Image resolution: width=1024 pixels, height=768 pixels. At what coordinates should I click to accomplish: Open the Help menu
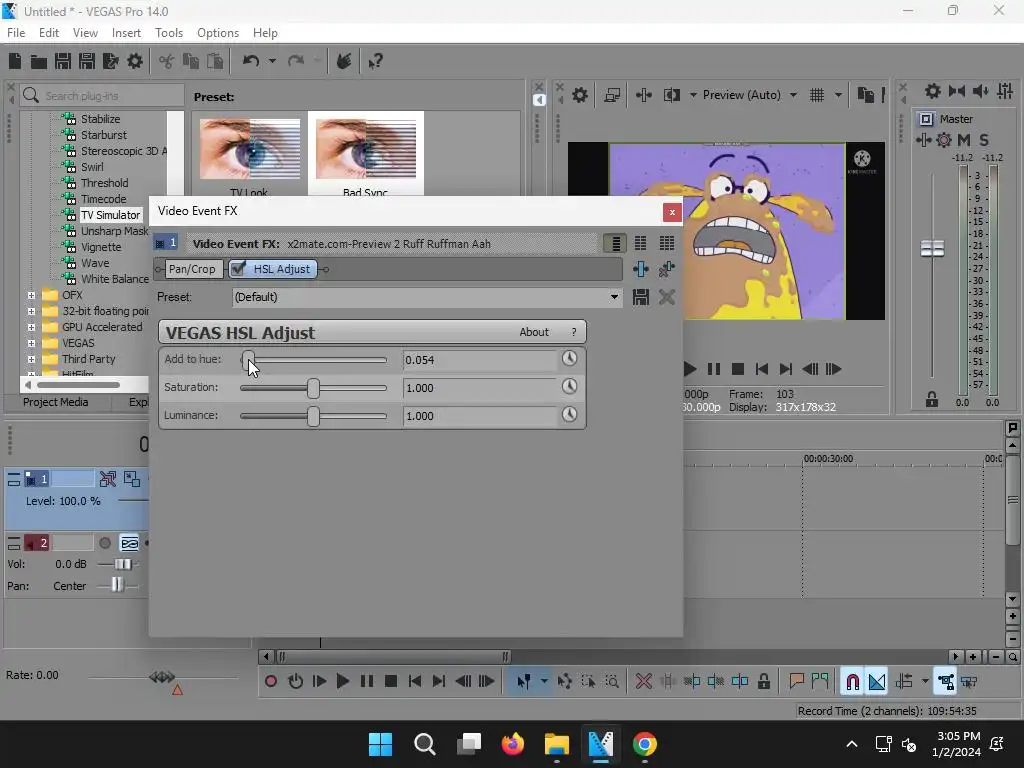[x=265, y=33]
